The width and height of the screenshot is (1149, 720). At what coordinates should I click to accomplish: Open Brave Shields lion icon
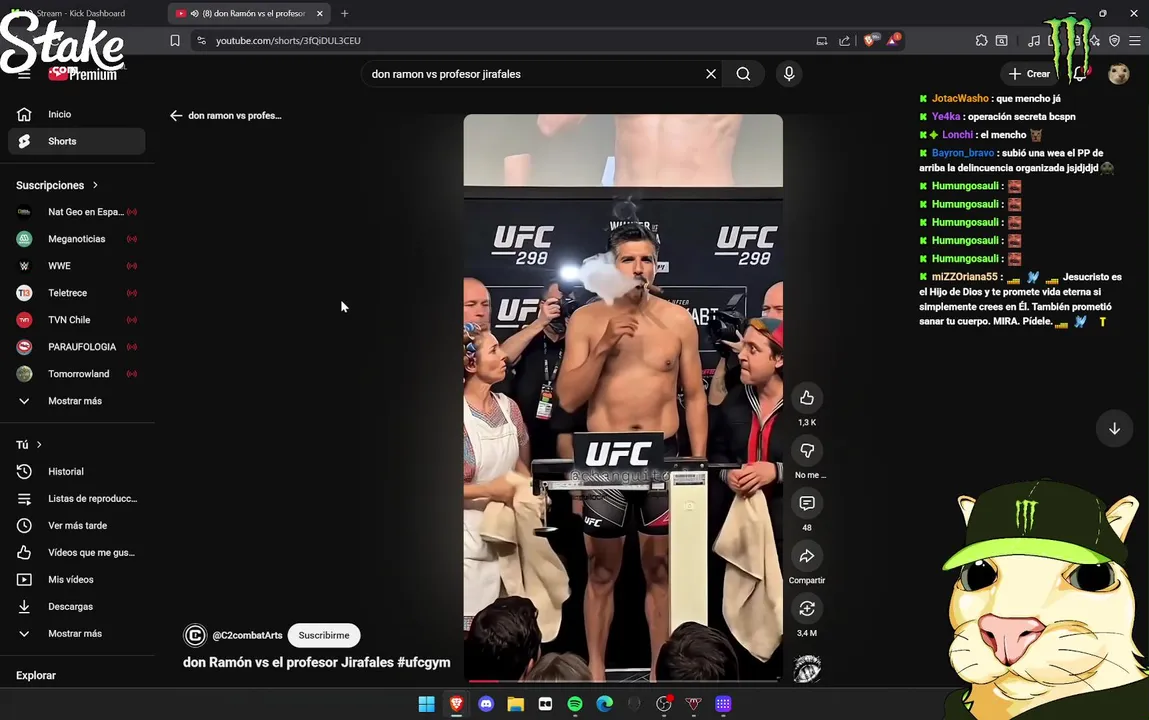pyautogui.click(x=870, y=41)
